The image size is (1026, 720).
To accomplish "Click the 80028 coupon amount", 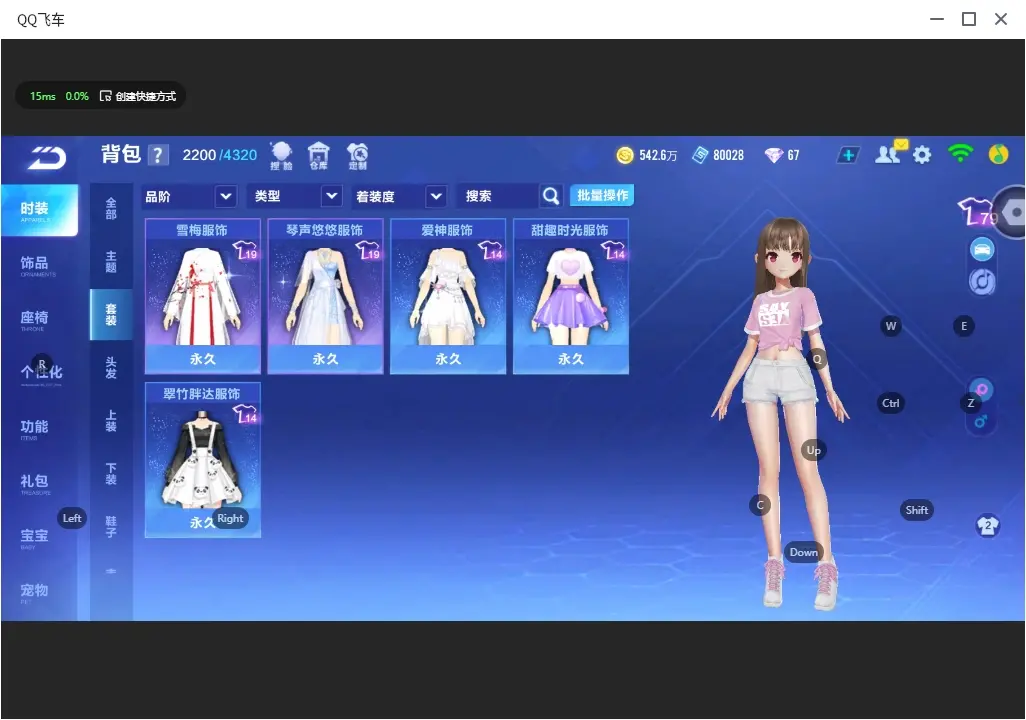I will (728, 155).
